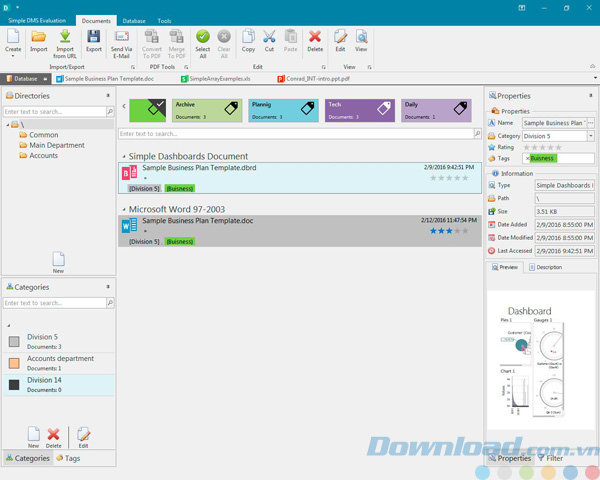The image size is (600, 480).
Task: Click Convert To PDF icon
Action: click(152, 36)
